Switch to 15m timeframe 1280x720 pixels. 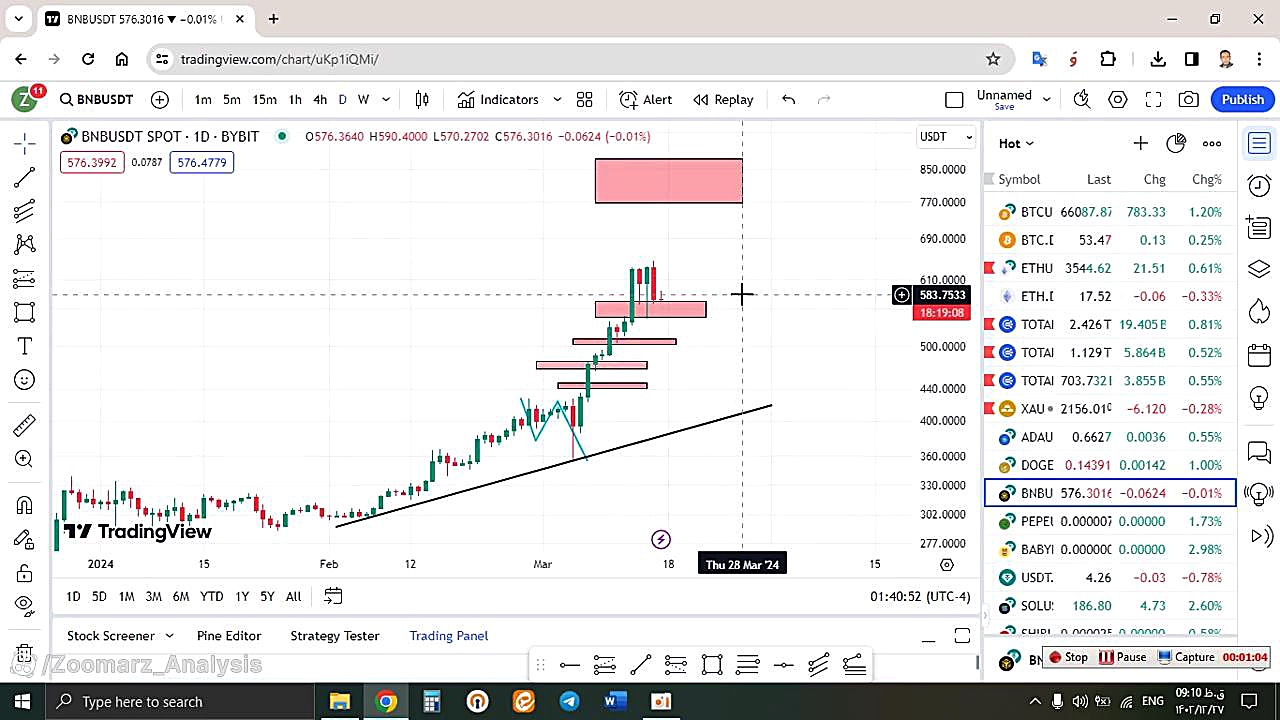[x=264, y=99]
